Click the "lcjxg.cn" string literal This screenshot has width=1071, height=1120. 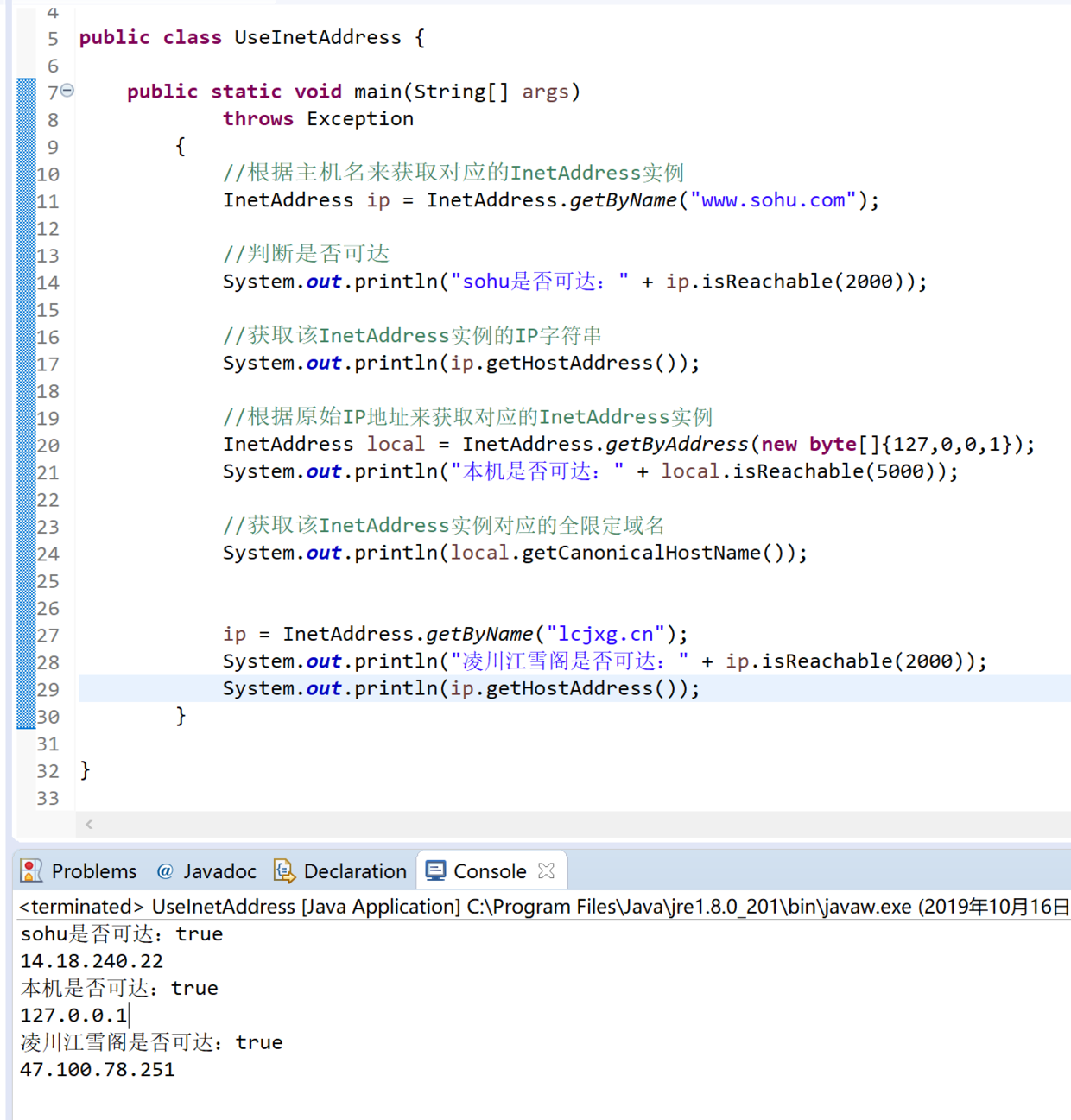point(605,635)
